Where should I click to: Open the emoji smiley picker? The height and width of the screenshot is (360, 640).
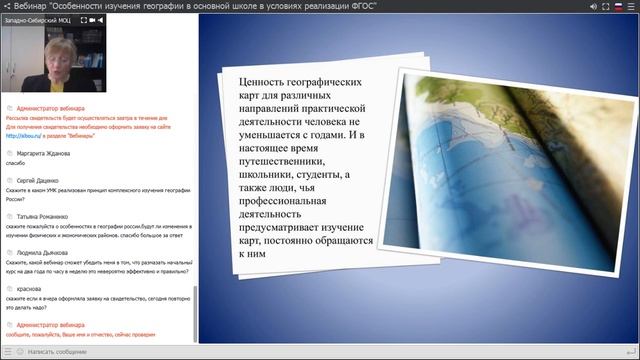click(x=20, y=351)
